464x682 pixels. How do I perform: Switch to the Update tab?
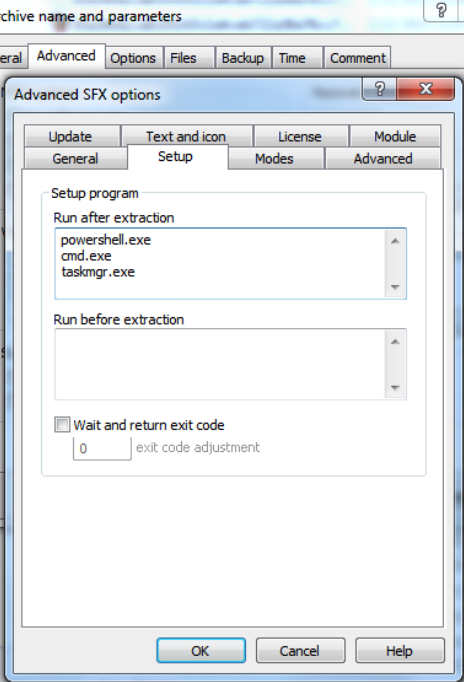tap(72, 137)
